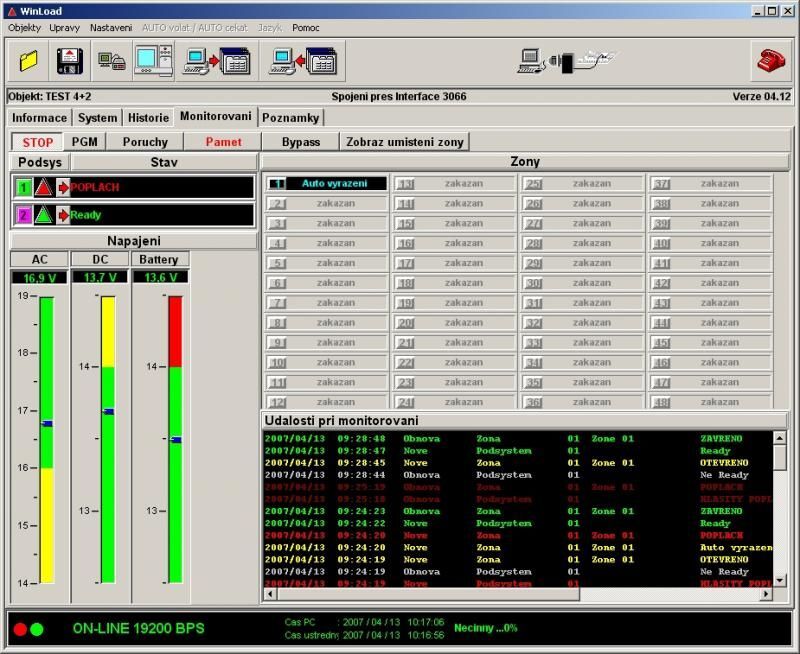Expand the Pomoc menu
The width and height of the screenshot is (800, 654).
[305, 28]
